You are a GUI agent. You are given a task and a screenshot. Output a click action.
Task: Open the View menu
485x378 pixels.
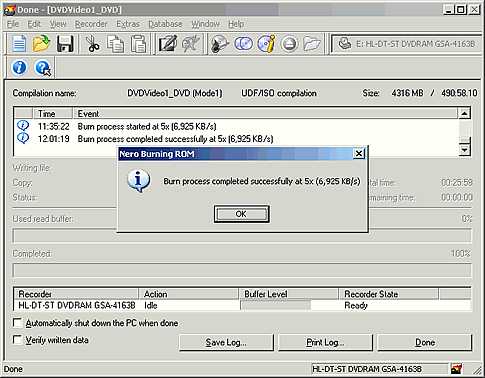click(58, 24)
